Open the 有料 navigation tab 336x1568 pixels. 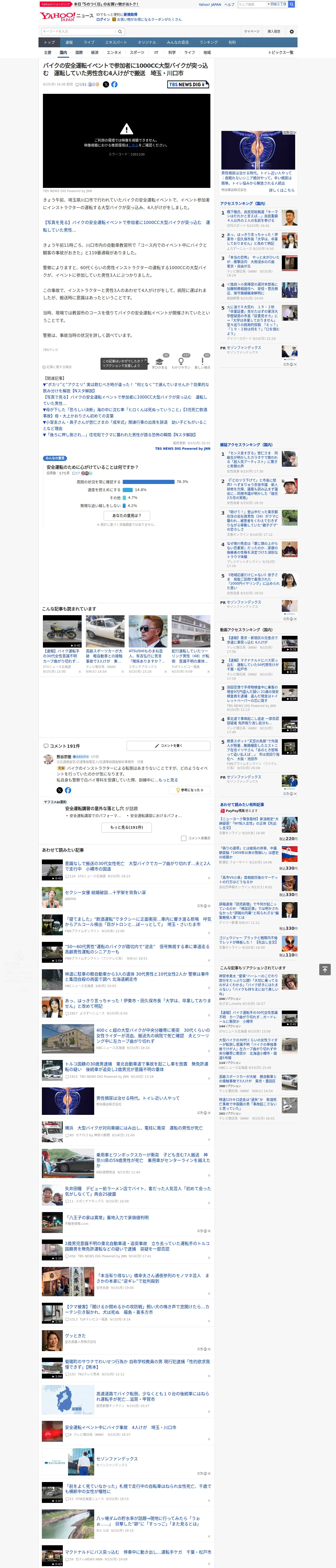click(x=232, y=43)
